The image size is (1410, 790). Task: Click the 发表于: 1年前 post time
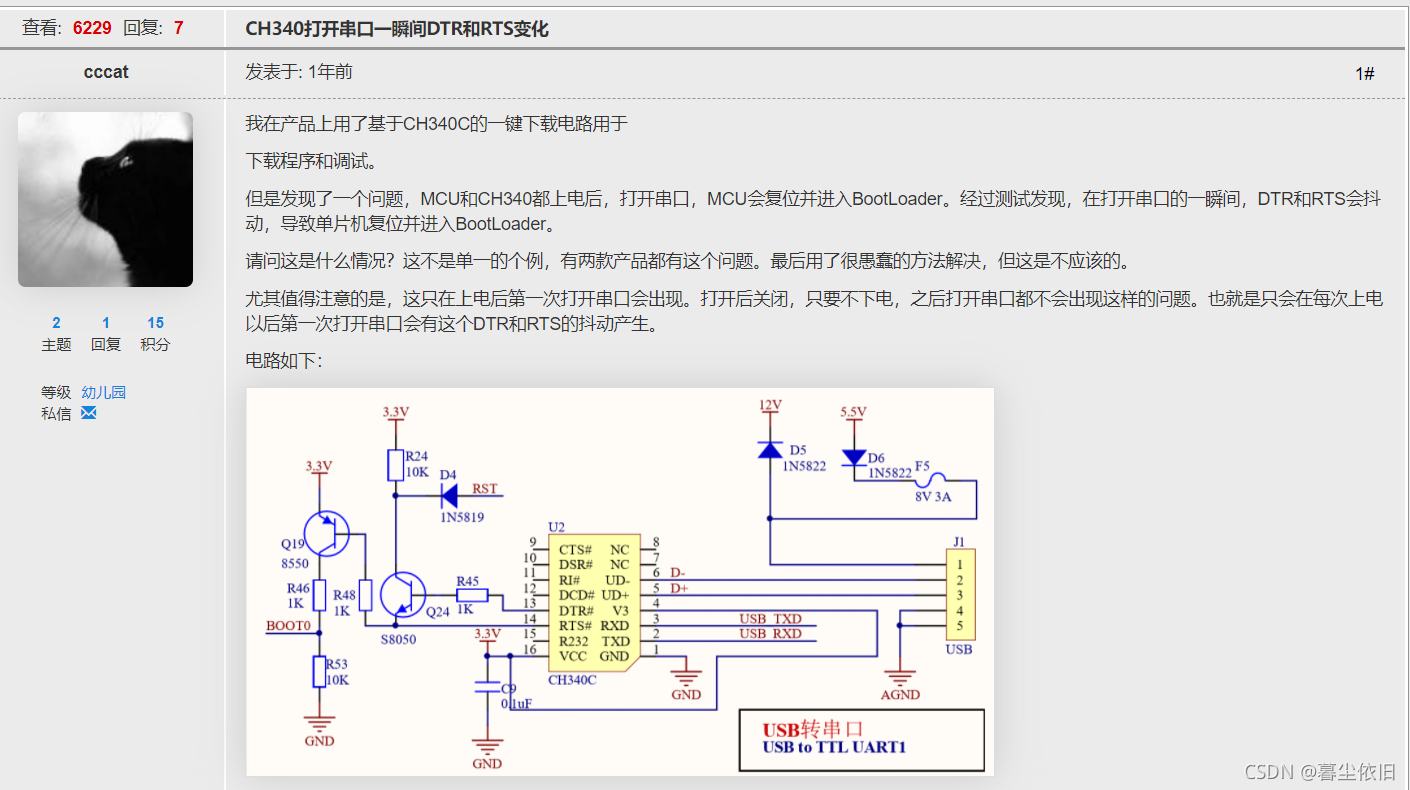(x=299, y=72)
